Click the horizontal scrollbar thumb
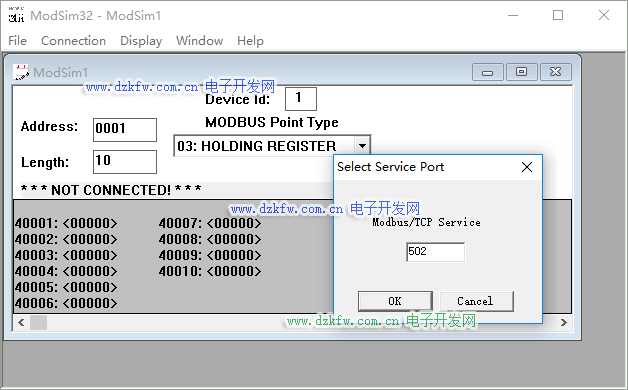The image size is (628, 390). pos(38,322)
